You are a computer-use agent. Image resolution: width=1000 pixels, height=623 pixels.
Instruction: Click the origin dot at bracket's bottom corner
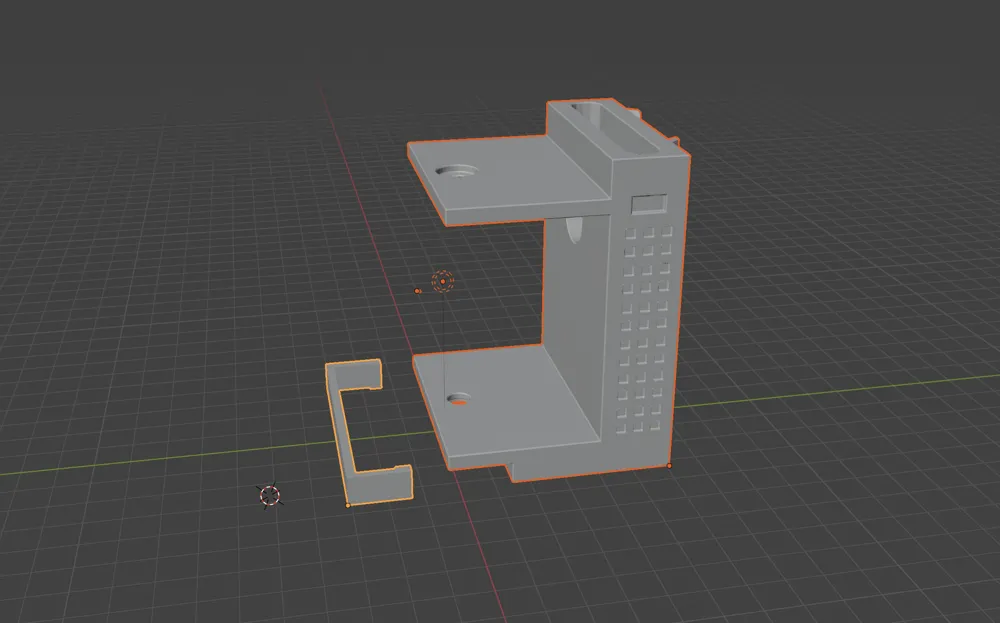pos(669,466)
